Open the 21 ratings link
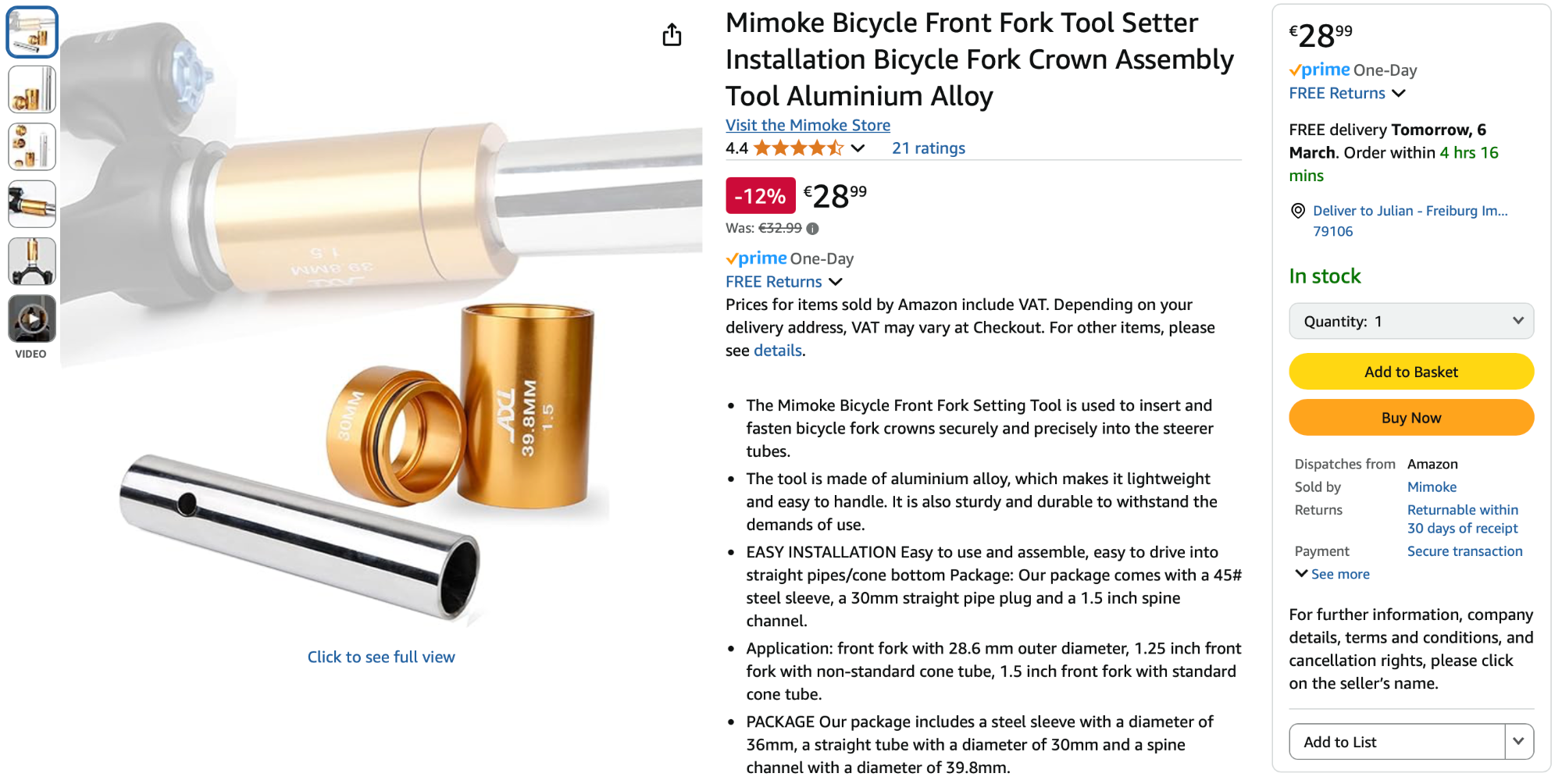Image resolution: width=1562 pixels, height=784 pixels. [928, 148]
